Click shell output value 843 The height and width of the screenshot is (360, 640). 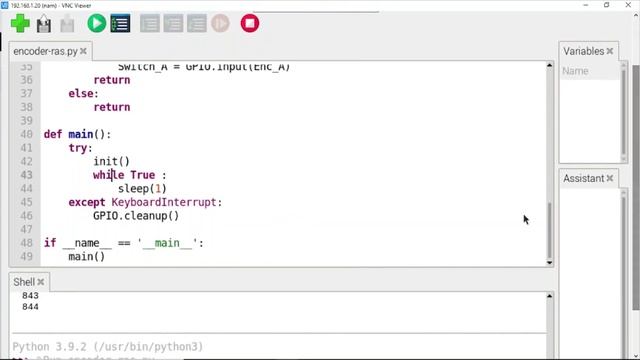31,296
